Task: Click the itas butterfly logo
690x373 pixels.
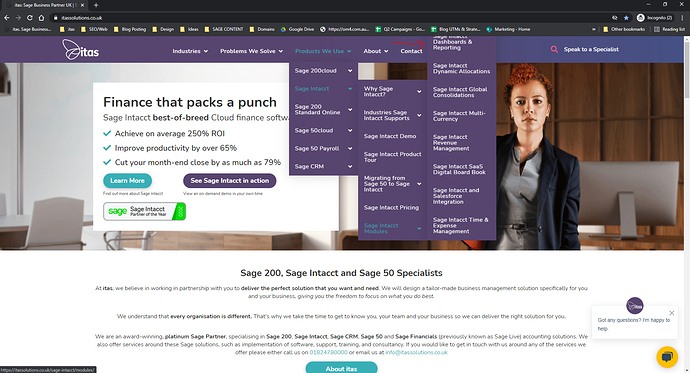Action: coord(81,50)
